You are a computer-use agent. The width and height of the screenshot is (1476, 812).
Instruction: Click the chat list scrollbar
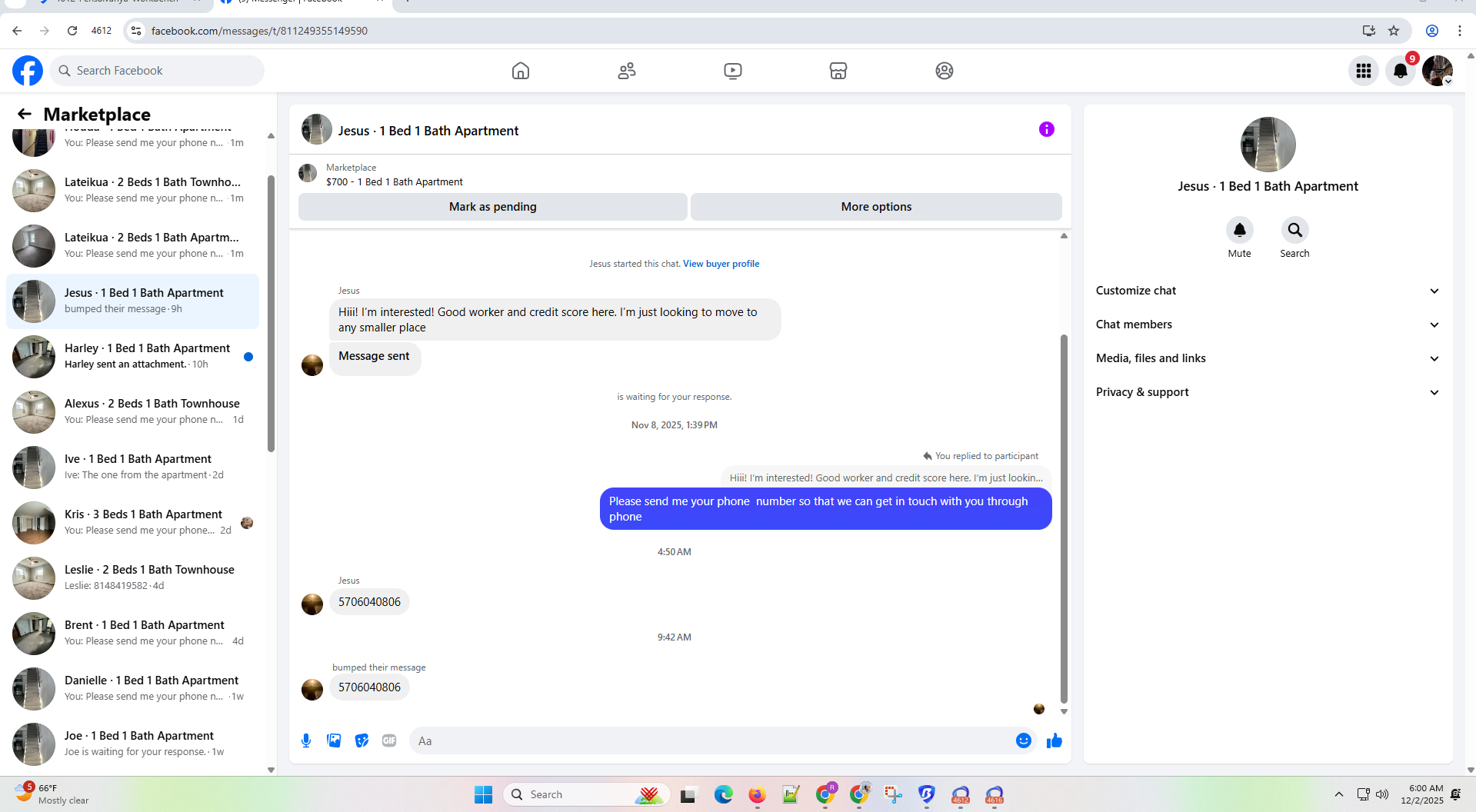[271, 314]
